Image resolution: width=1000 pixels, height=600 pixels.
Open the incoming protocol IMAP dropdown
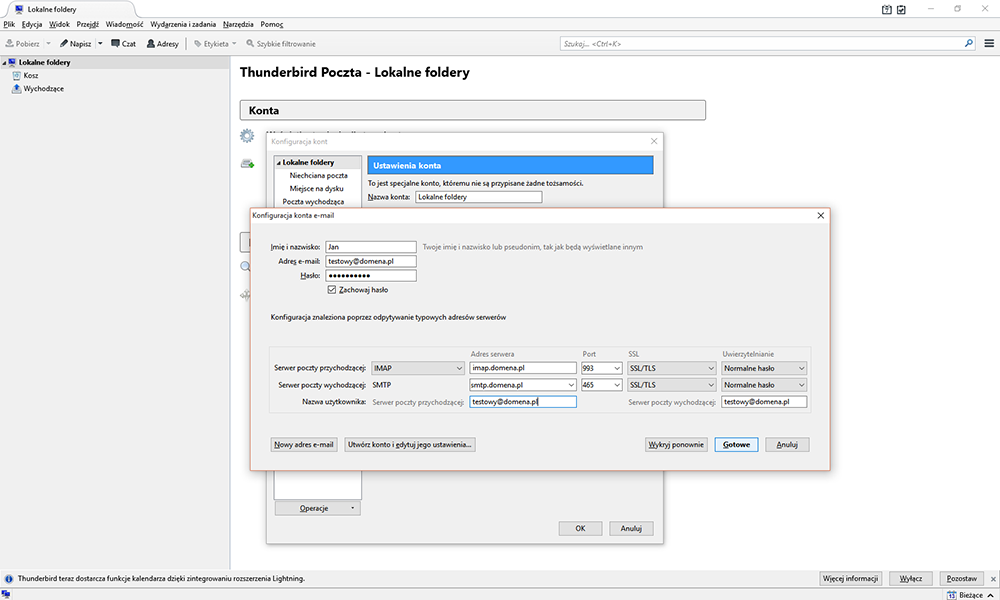tap(418, 368)
